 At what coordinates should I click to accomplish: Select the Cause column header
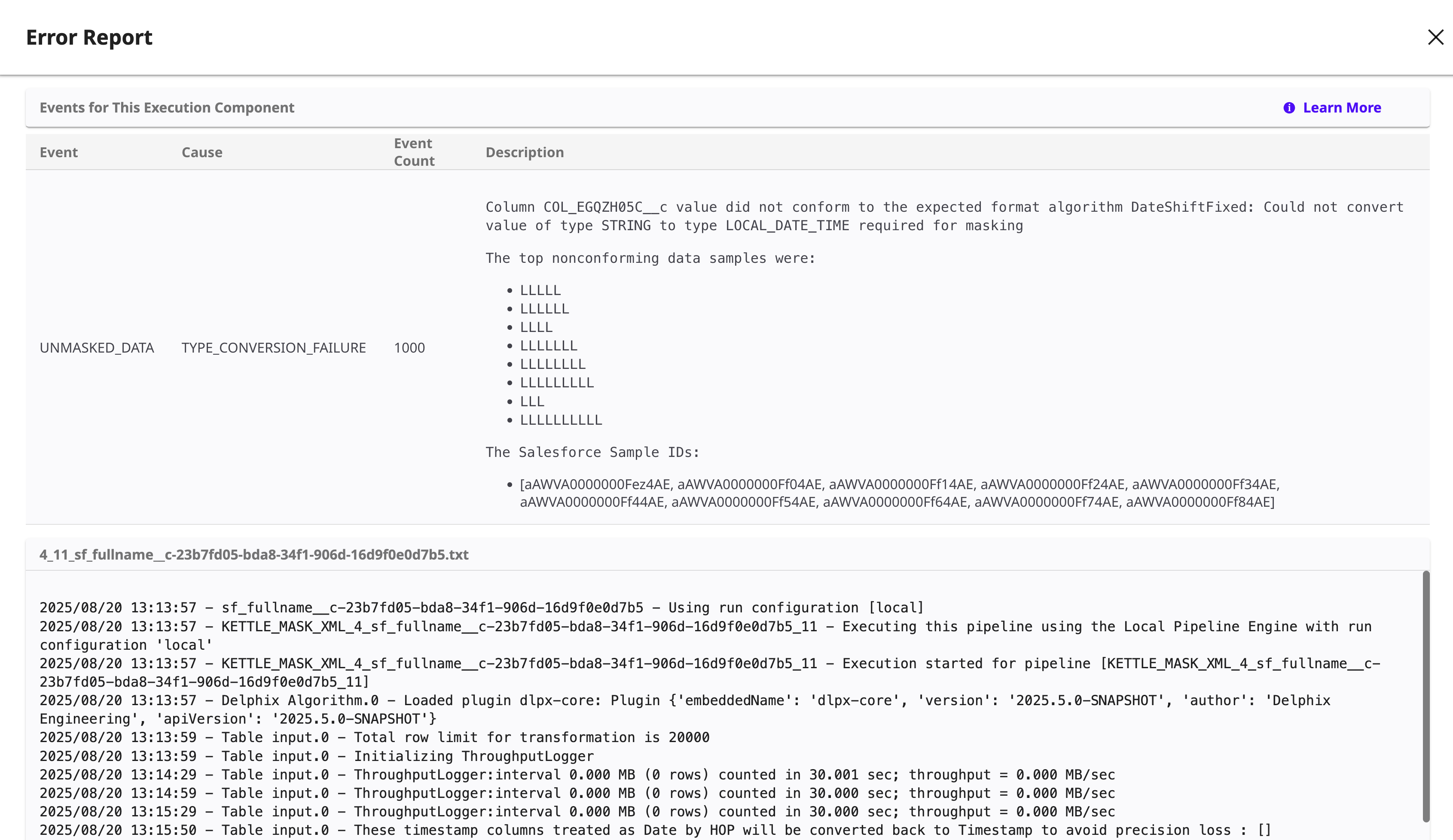click(202, 152)
